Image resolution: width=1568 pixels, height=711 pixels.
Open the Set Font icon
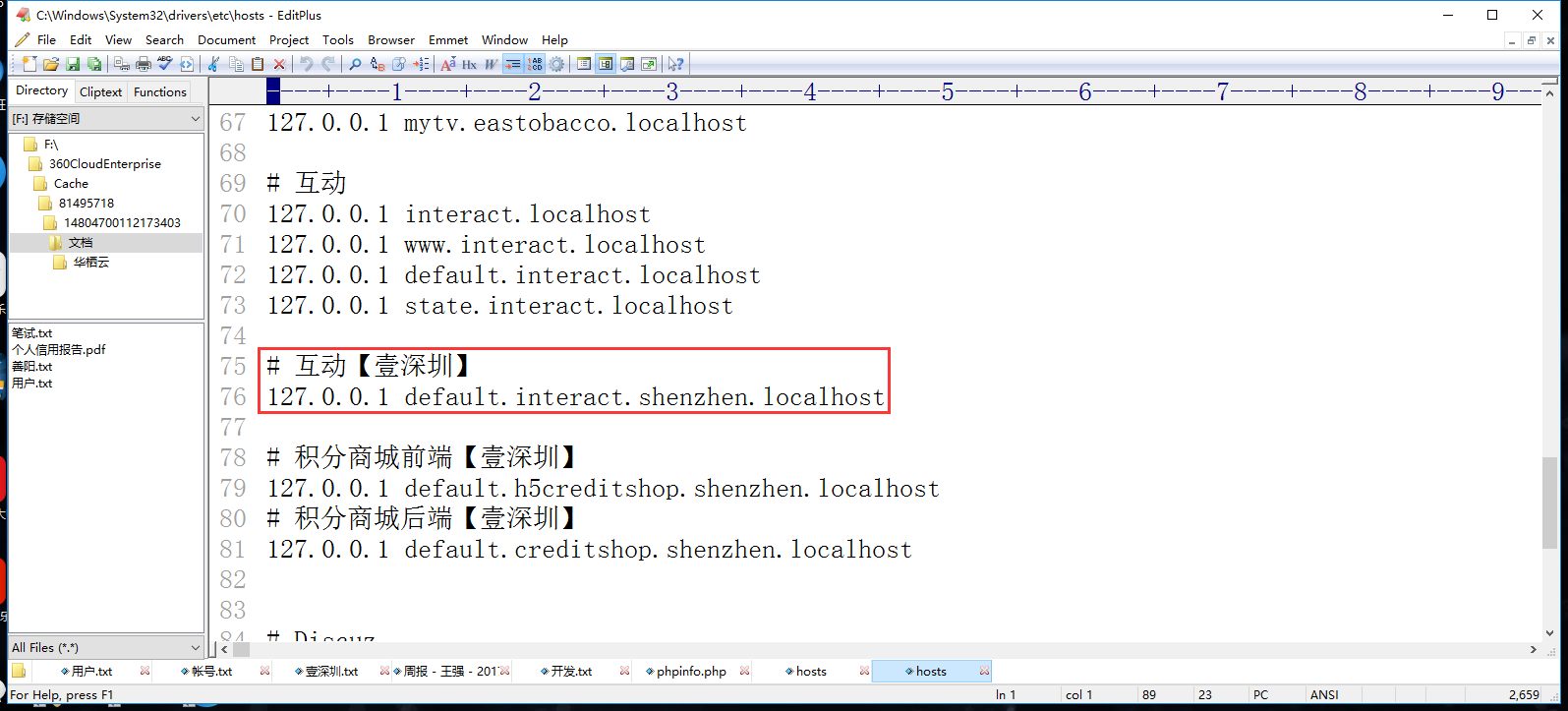tap(448, 64)
